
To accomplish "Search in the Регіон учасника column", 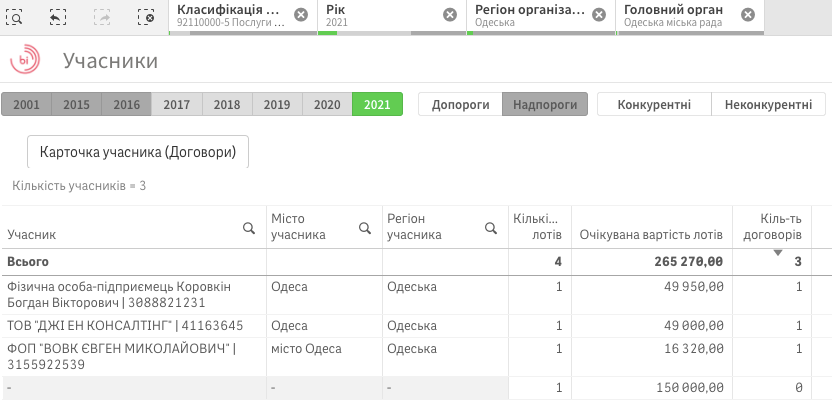I will (x=491, y=228).
